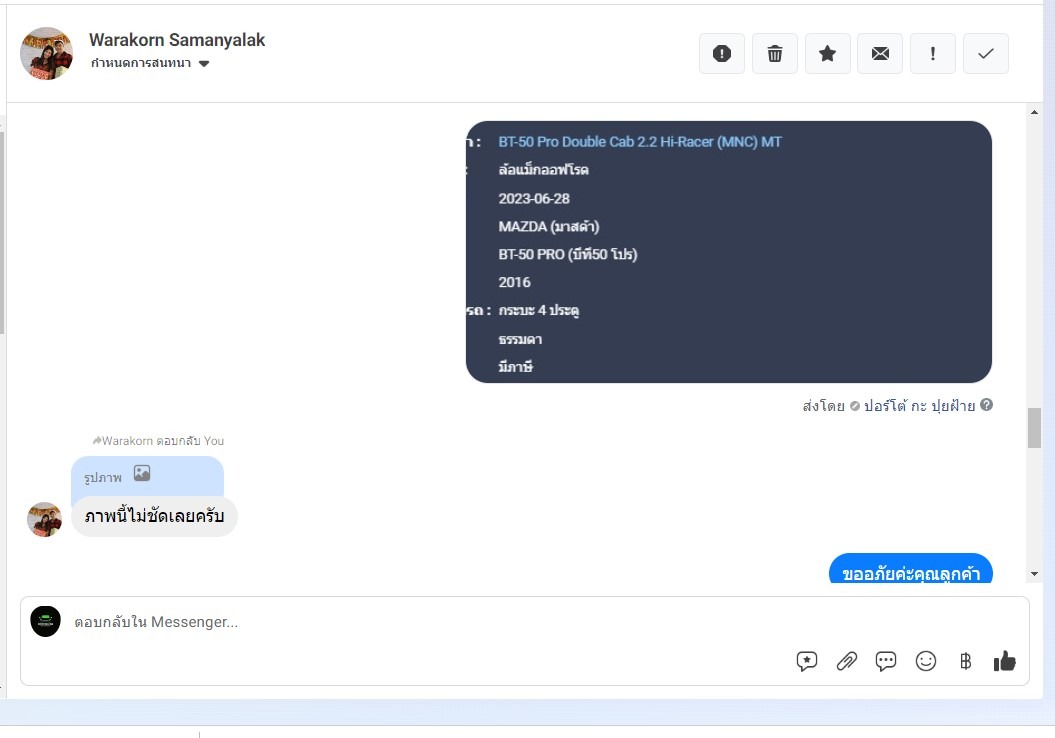
Task: Click the chat scrollbar up arrow
Action: tap(1034, 112)
